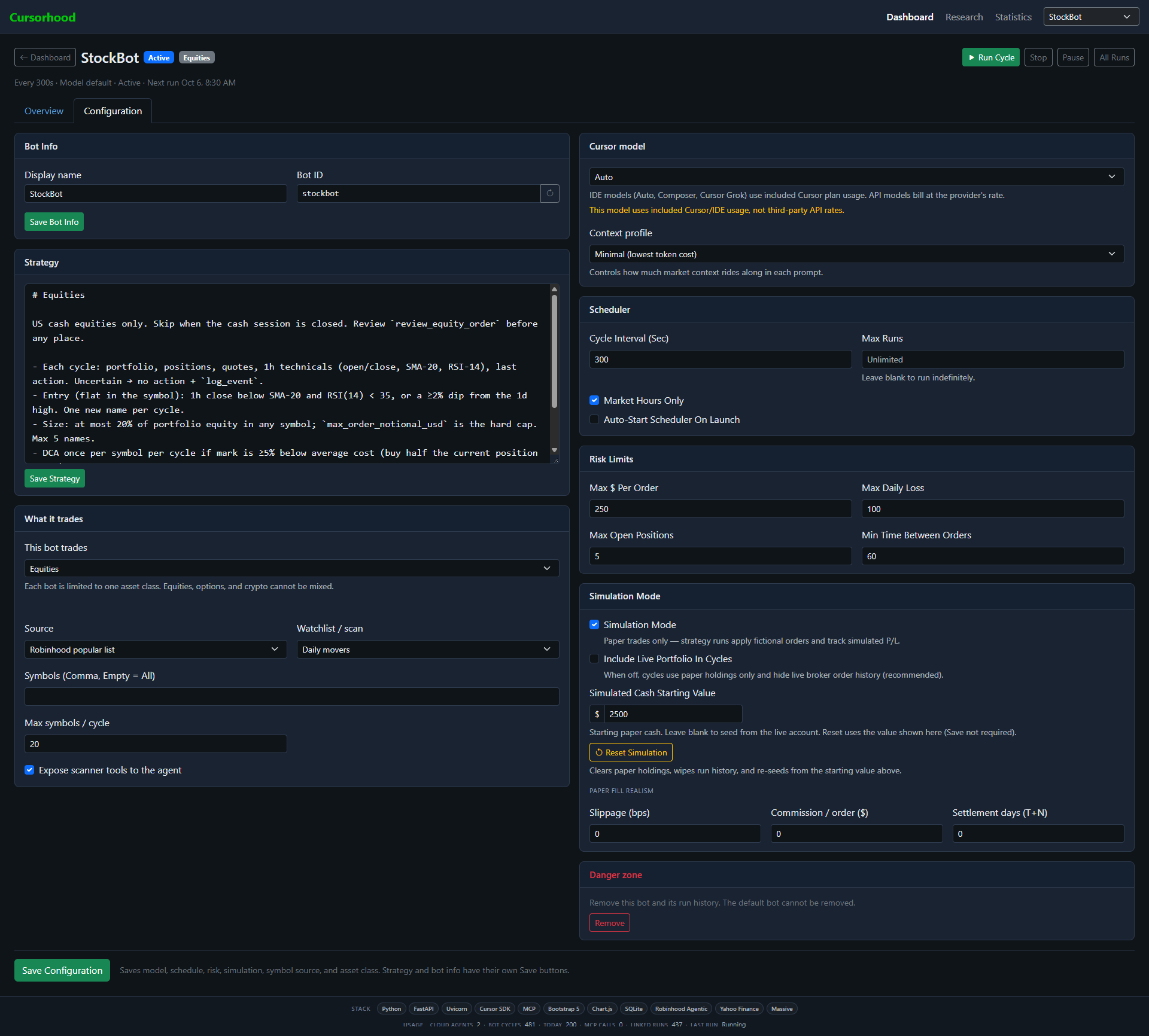Open the Cursor model Auto dropdown
This screenshot has height=1036, width=1149.
[x=856, y=177]
